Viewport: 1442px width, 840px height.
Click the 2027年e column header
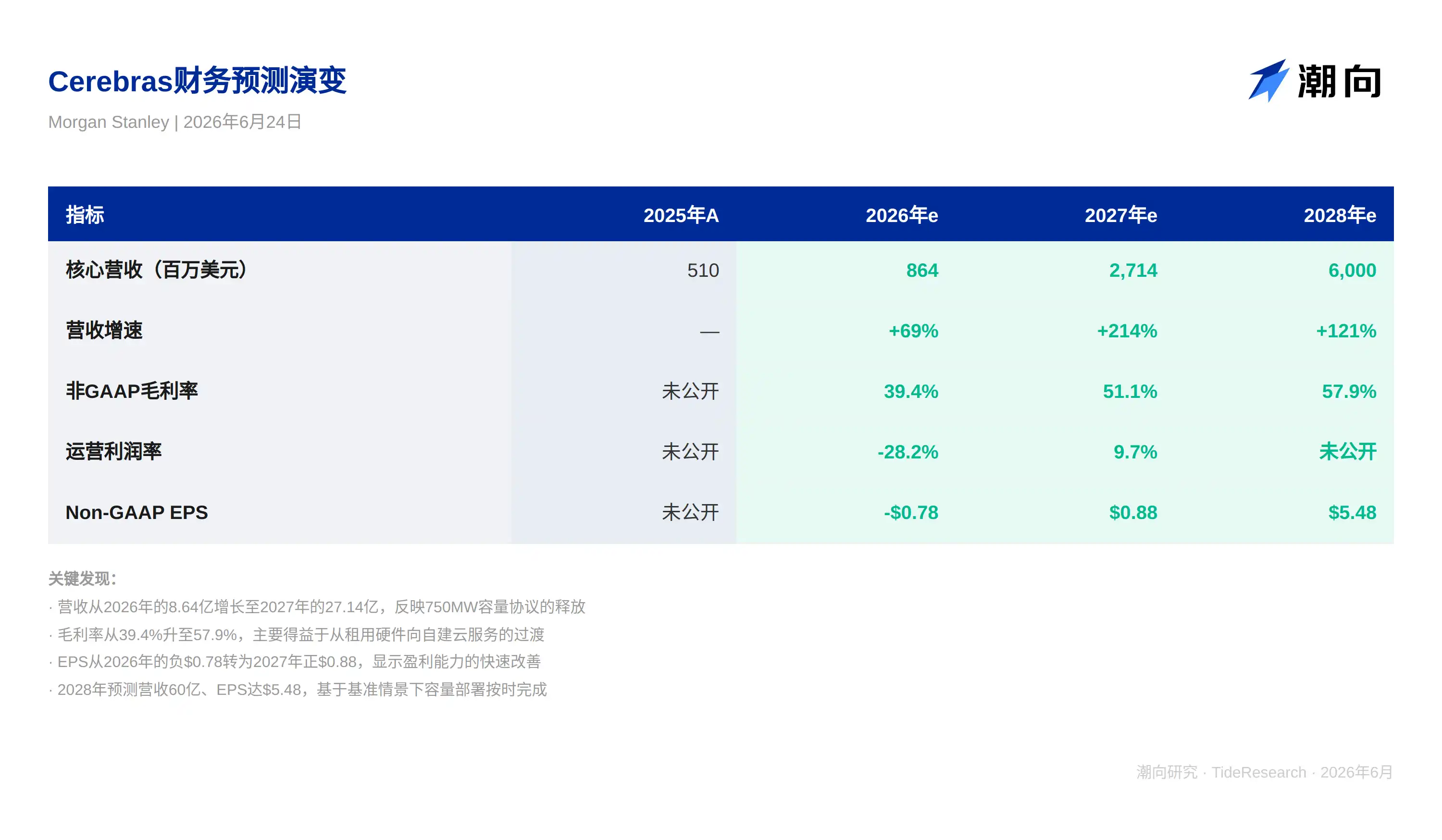click(1121, 215)
